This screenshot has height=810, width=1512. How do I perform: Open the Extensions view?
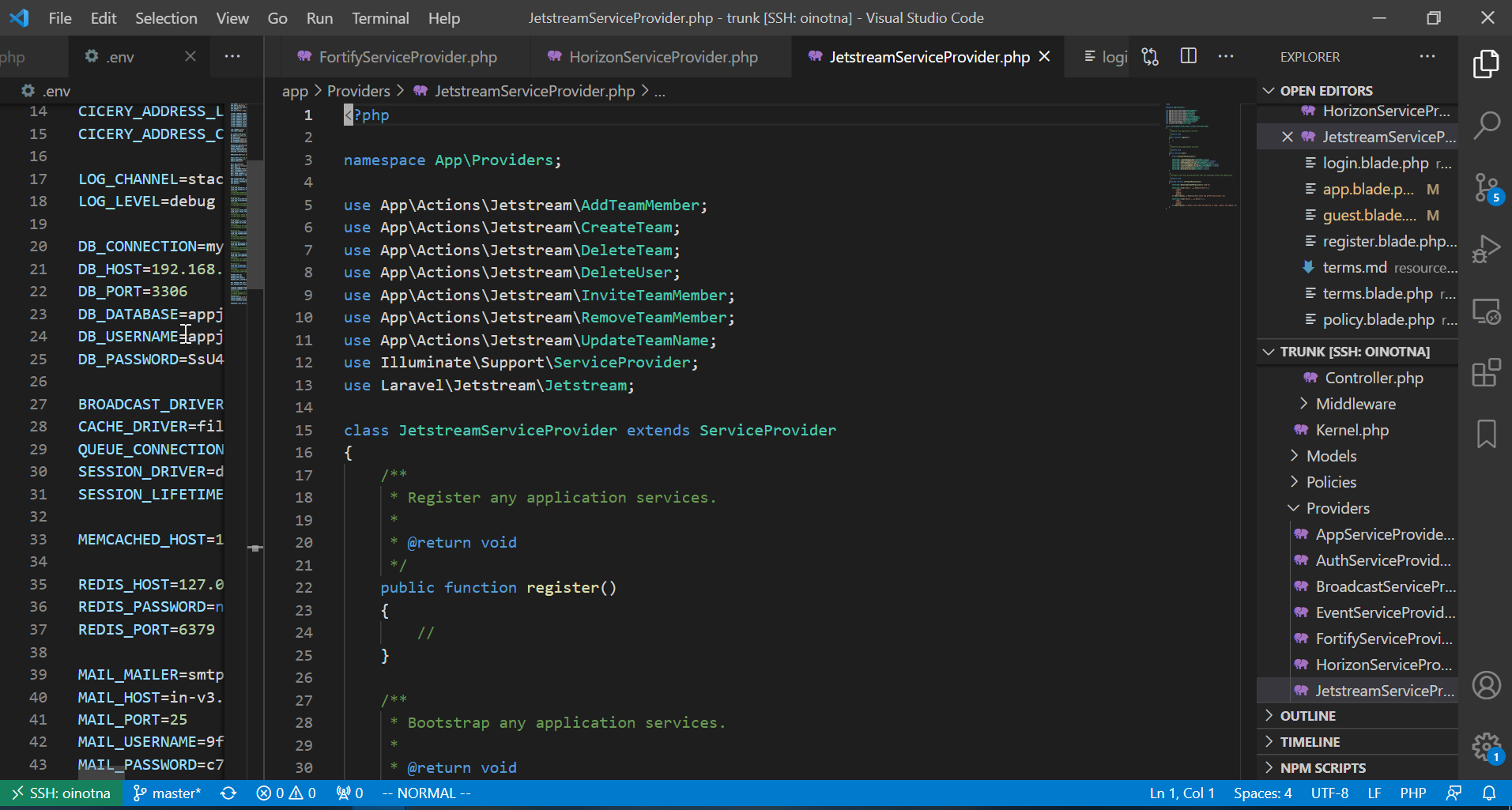click(1486, 372)
